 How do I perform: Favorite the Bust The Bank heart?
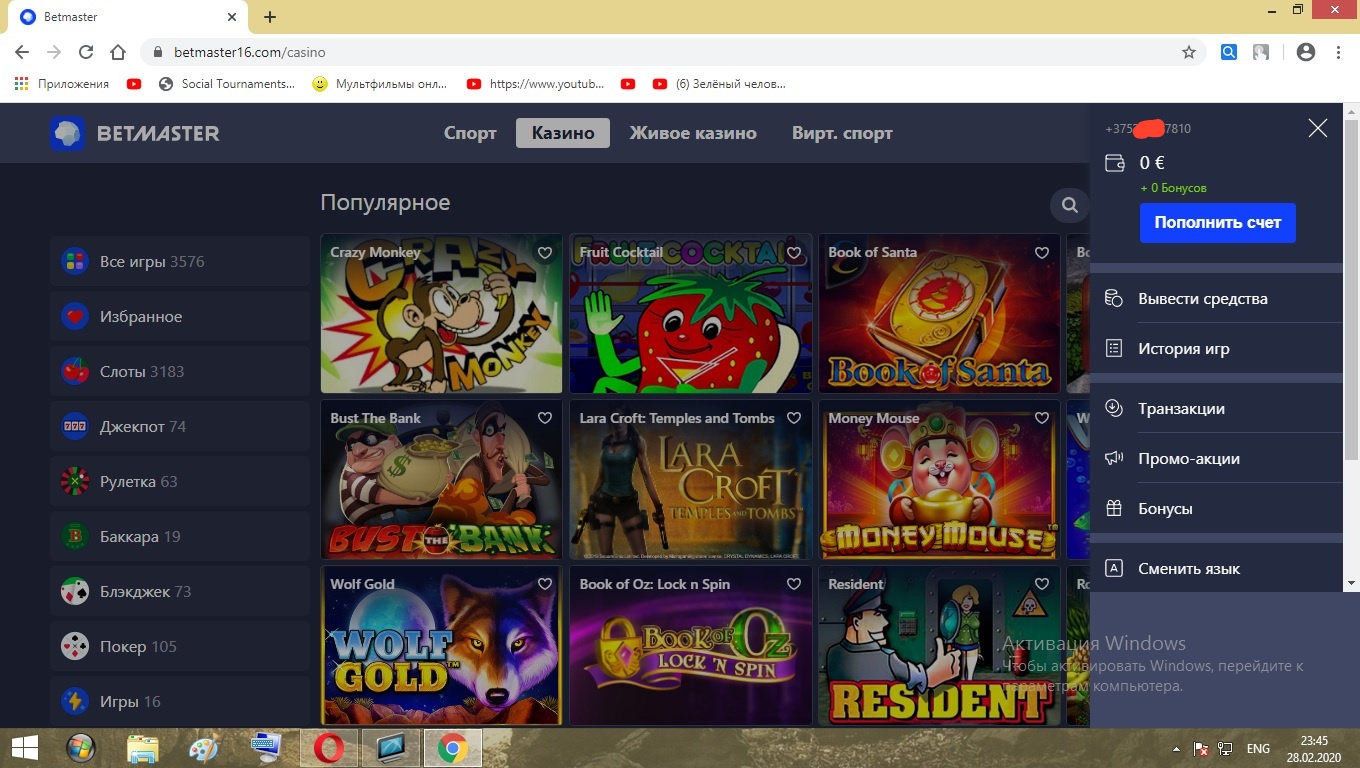click(x=545, y=418)
